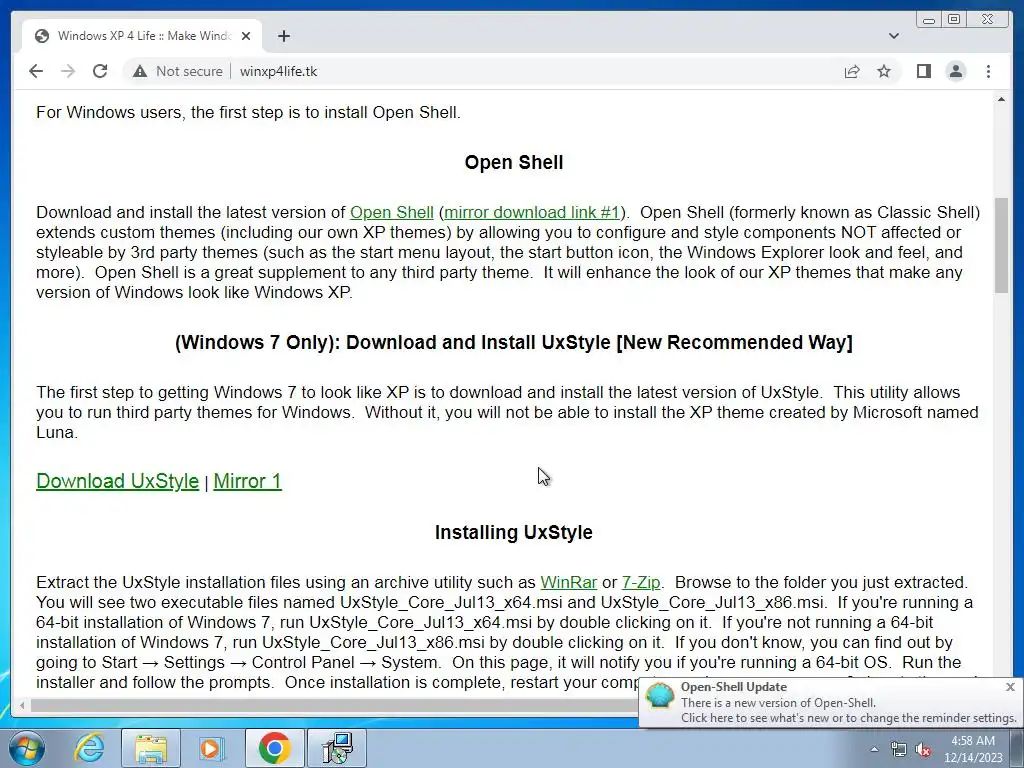
Task: Open mirror download link #1
Action: coord(532,212)
